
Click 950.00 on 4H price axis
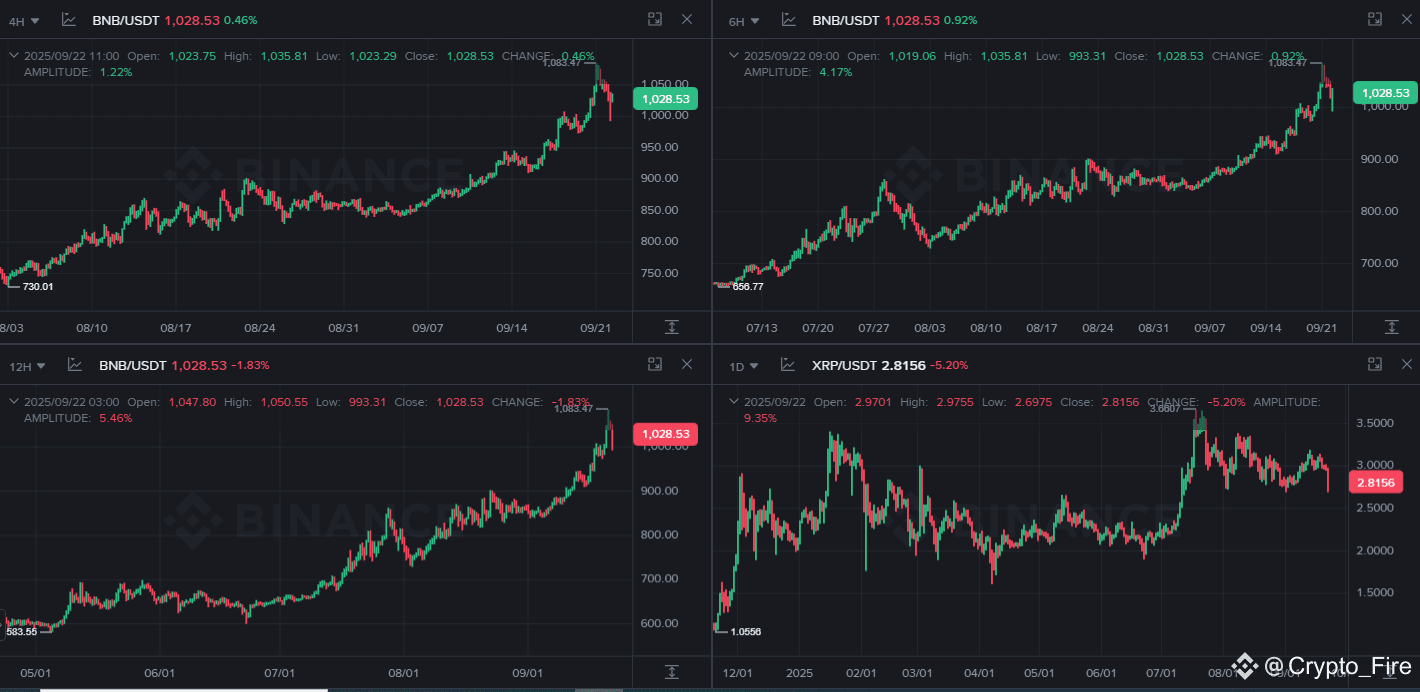[659, 147]
